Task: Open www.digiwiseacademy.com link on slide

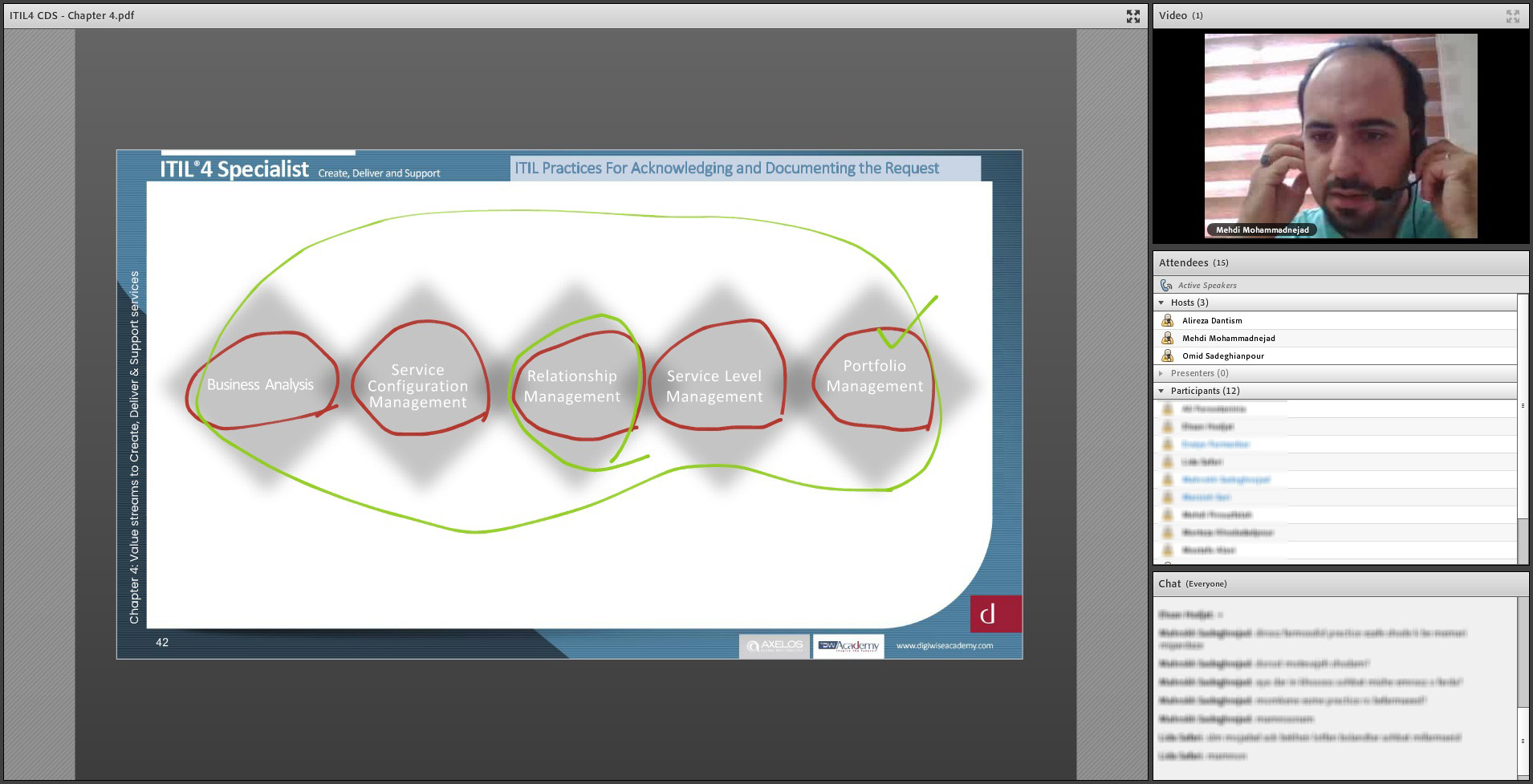Action: tap(944, 645)
